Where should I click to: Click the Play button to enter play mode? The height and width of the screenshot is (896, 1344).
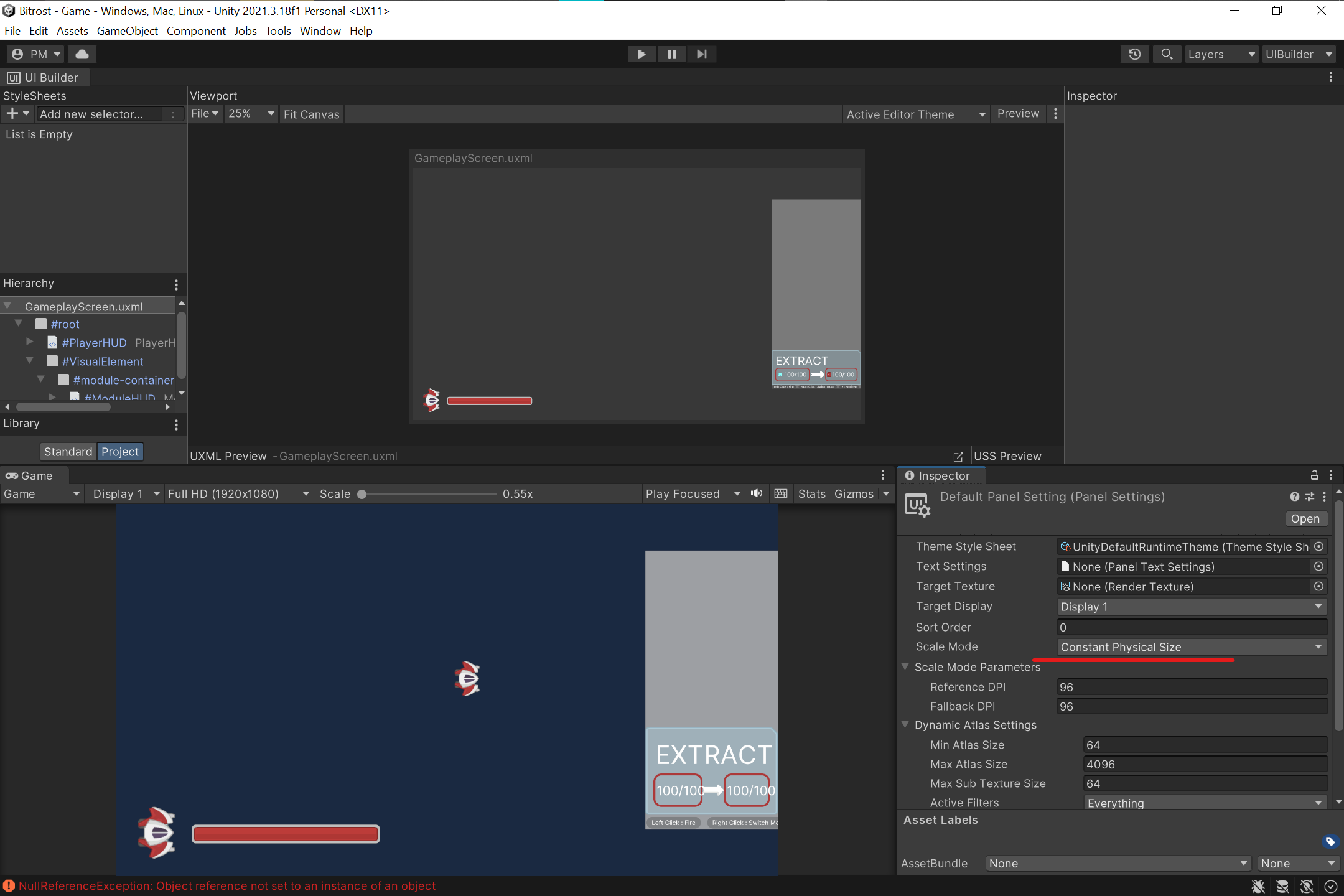tap(642, 54)
